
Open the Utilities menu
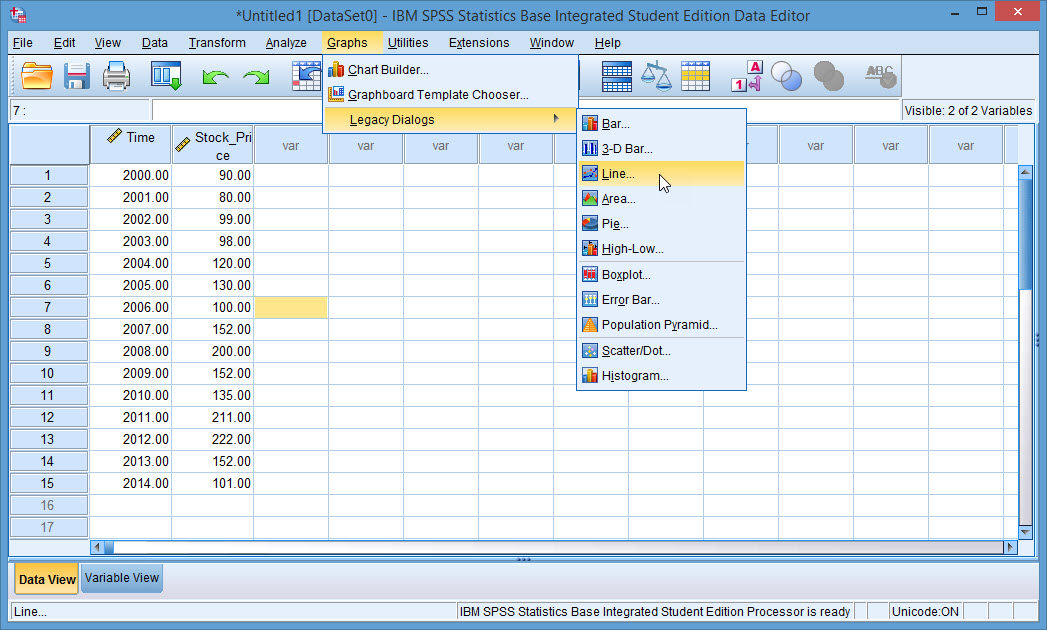408,43
